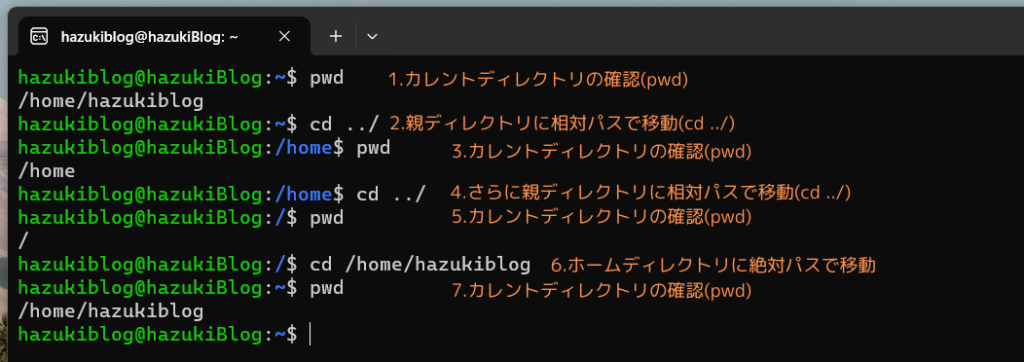Click the annotation beginning with 4.さらに
Image resolution: width=1024 pixels, height=362 pixels.
point(650,192)
